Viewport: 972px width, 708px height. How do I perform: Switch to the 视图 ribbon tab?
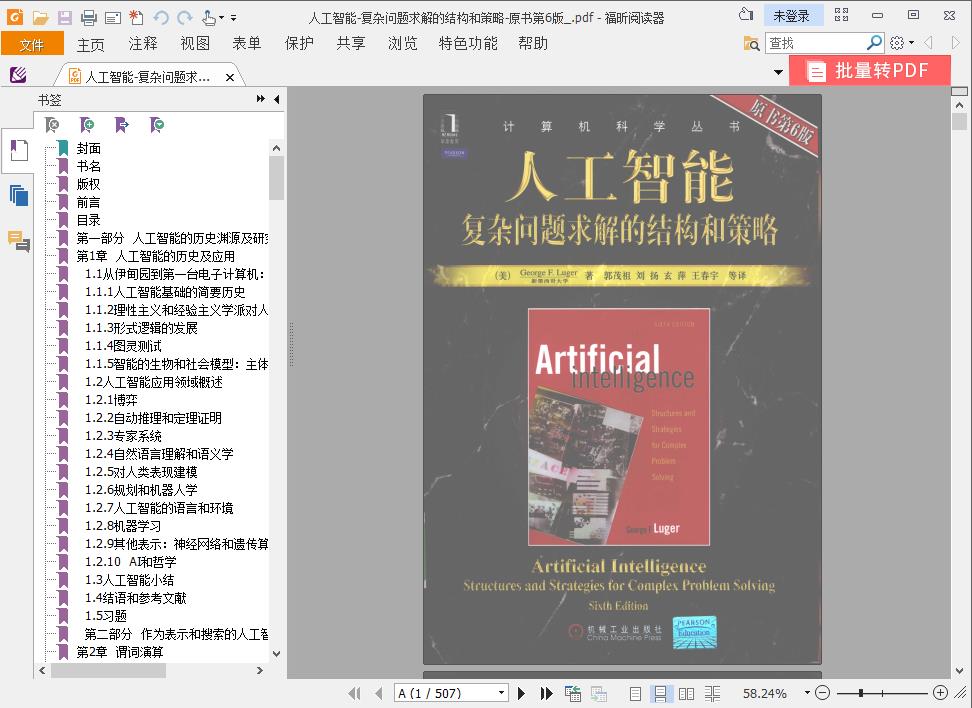(195, 43)
